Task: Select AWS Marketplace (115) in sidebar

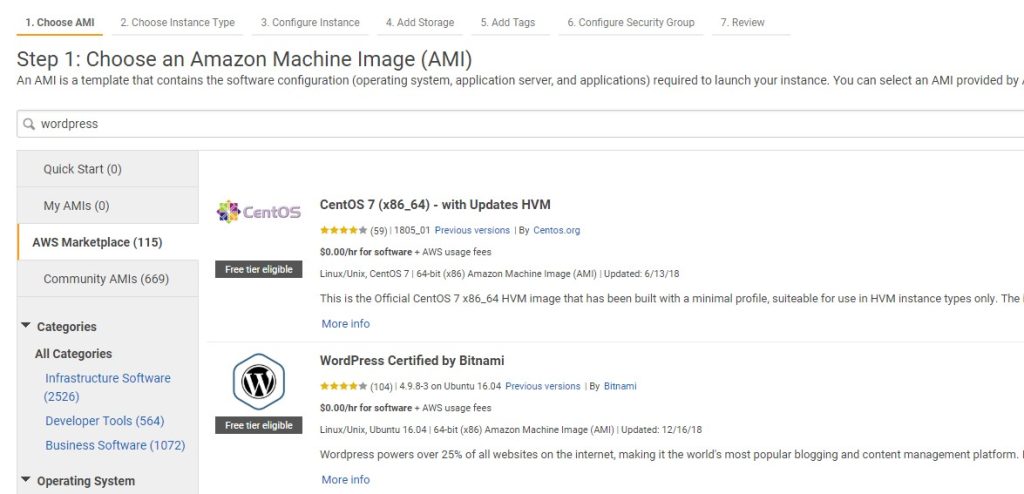Action: click(108, 242)
